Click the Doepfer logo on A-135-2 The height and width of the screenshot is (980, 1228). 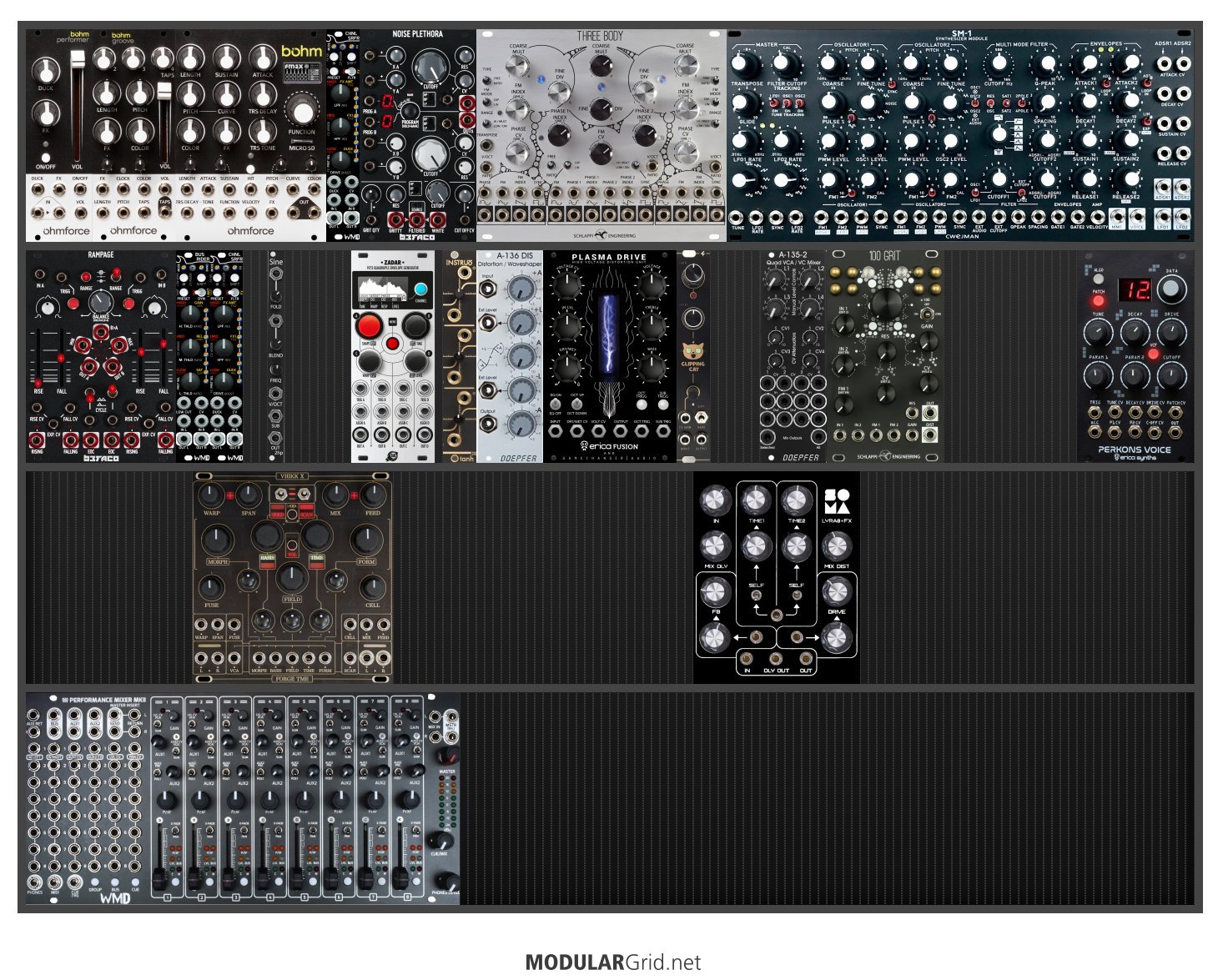pos(801,458)
